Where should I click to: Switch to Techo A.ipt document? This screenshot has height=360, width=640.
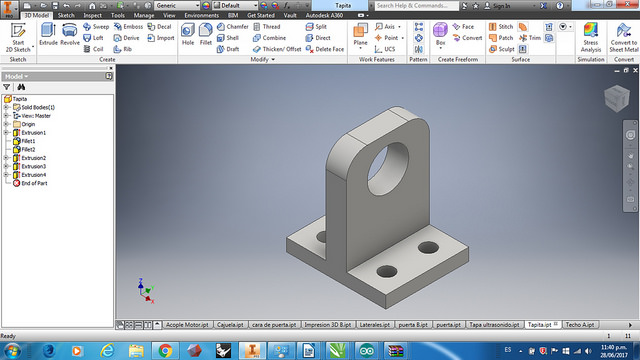point(580,325)
